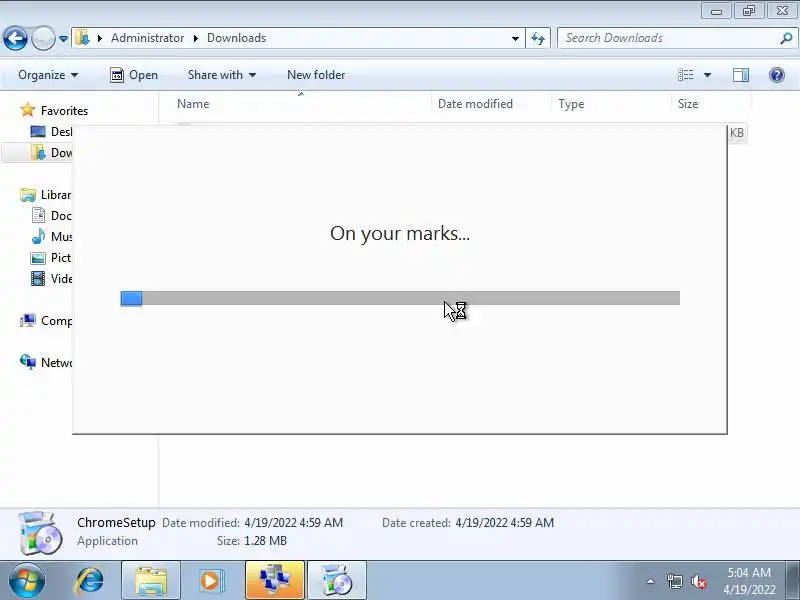Sort by the Size column
The width and height of the screenshot is (800, 600).
(x=688, y=104)
